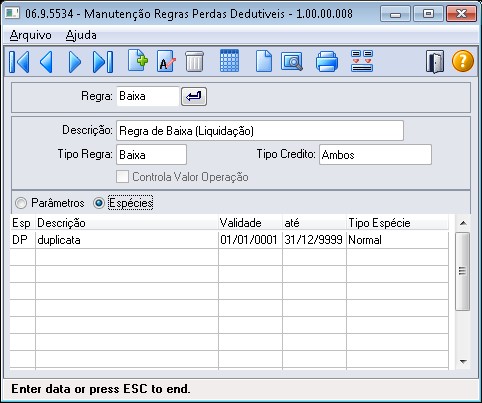Delete record with trash icon
The width and height of the screenshot is (482, 403).
[194, 61]
